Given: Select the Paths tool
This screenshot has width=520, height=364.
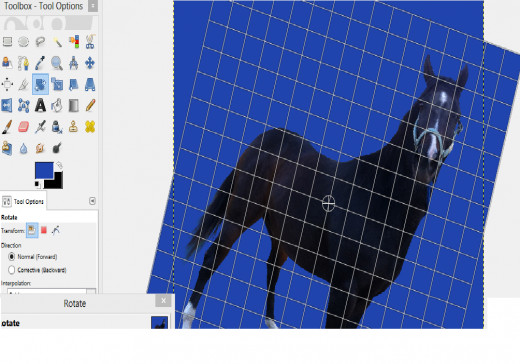Looking at the screenshot, I should click(x=23, y=63).
